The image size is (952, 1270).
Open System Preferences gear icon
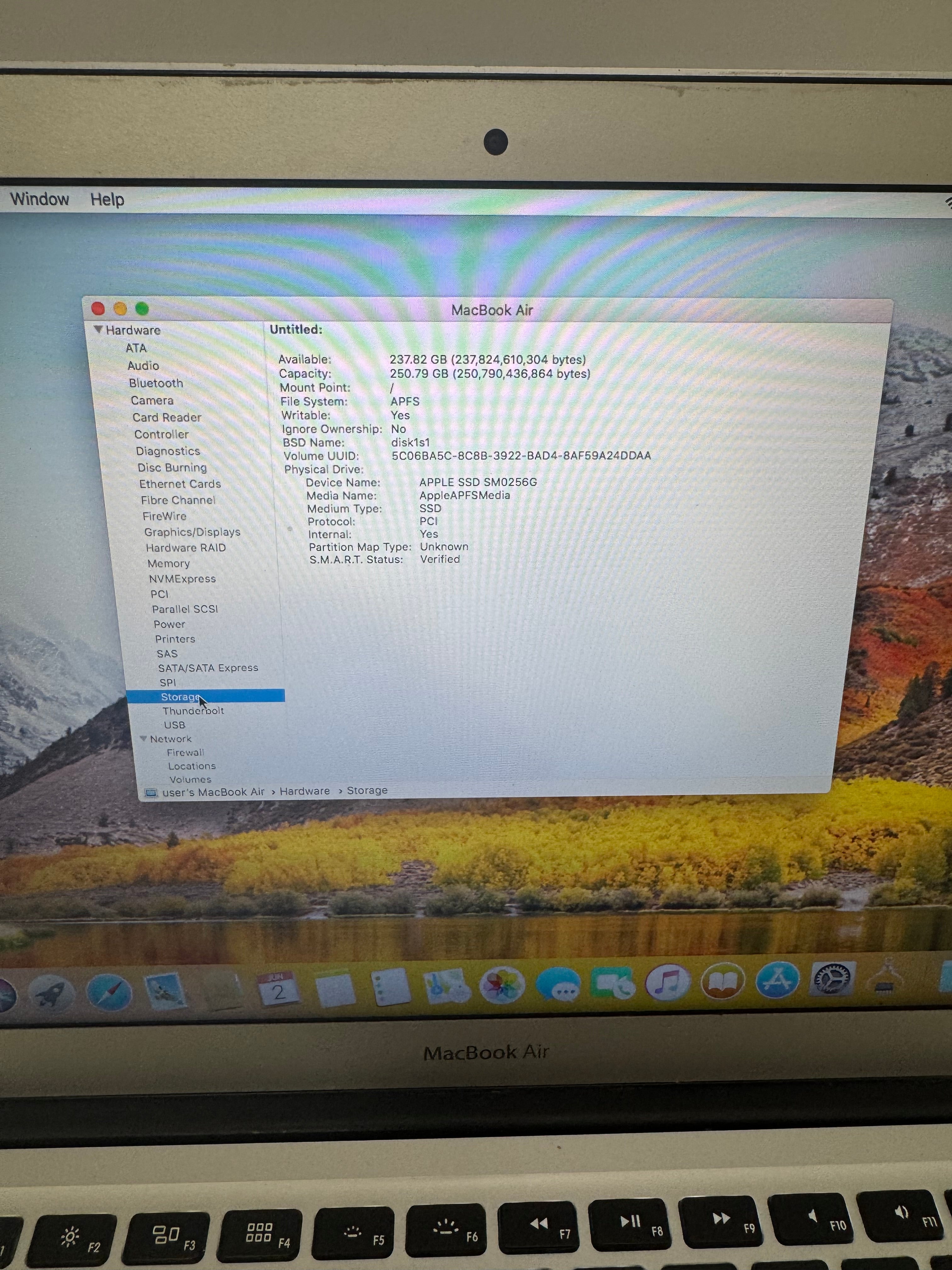point(833,980)
